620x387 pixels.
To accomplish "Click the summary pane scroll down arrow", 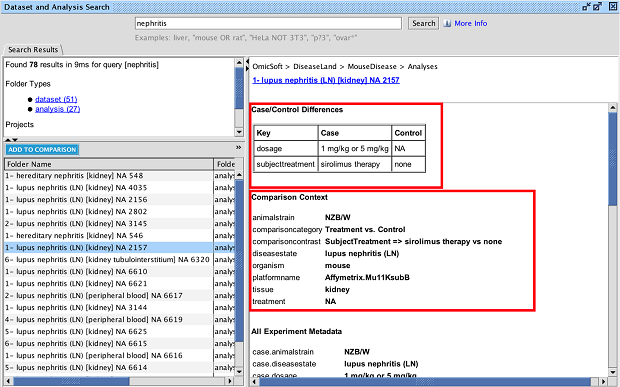I will click(x=239, y=132).
